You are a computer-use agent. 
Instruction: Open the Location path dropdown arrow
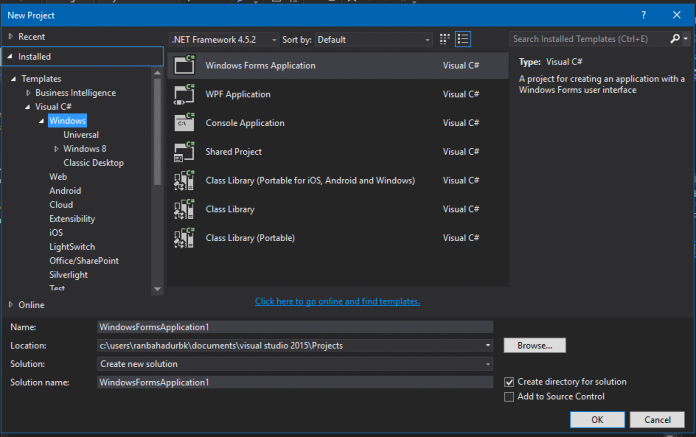(x=487, y=345)
